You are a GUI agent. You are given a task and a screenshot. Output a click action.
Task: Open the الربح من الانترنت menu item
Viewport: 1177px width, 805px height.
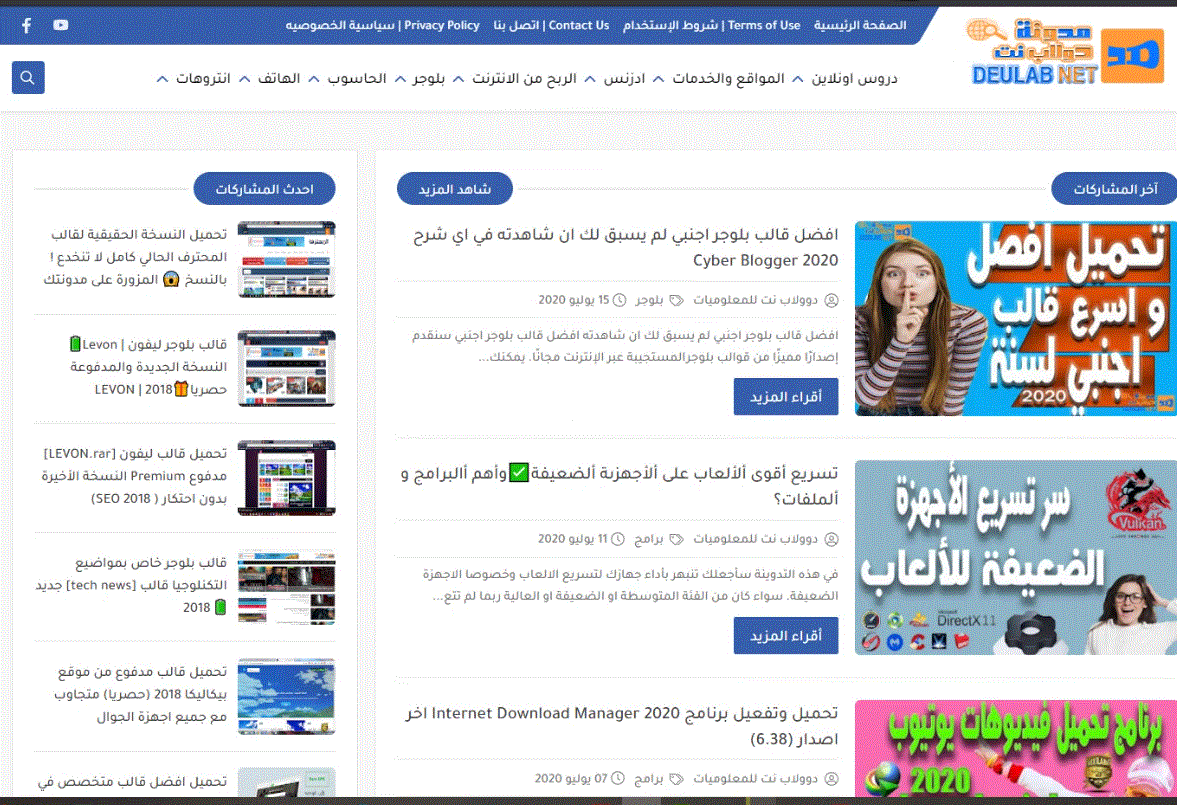point(524,78)
